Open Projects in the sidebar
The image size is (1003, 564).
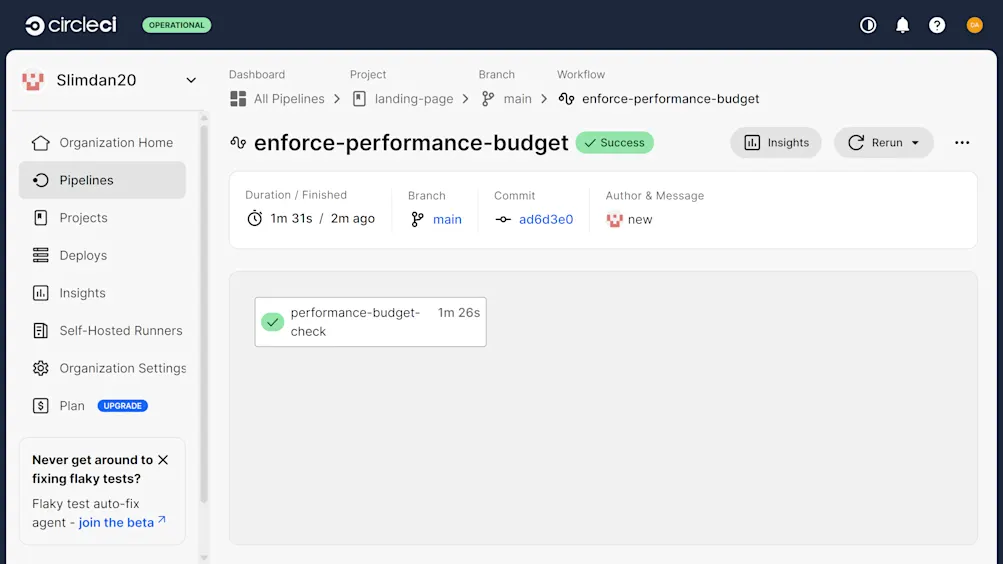[102, 218]
